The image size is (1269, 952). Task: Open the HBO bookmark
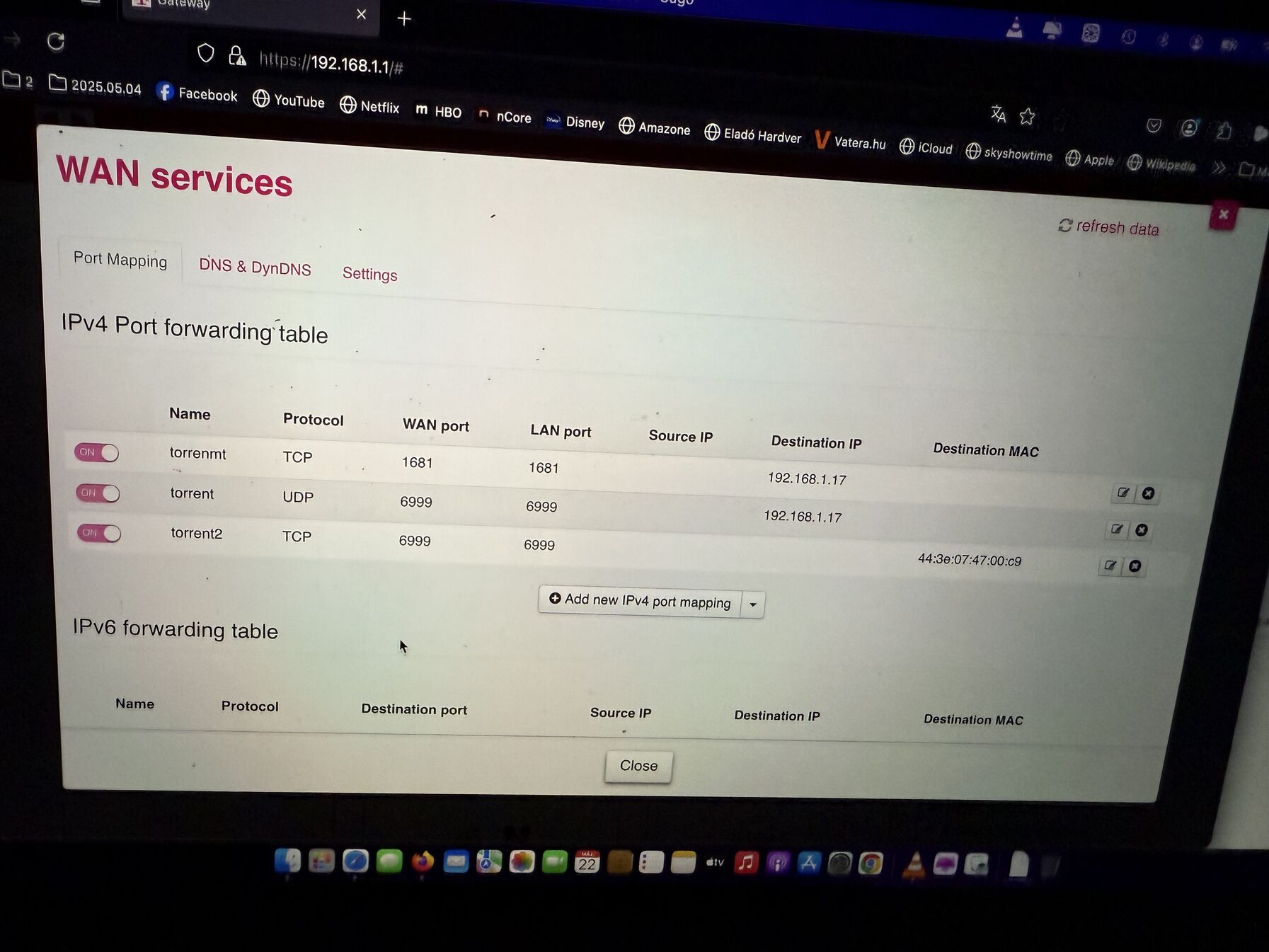tap(438, 111)
